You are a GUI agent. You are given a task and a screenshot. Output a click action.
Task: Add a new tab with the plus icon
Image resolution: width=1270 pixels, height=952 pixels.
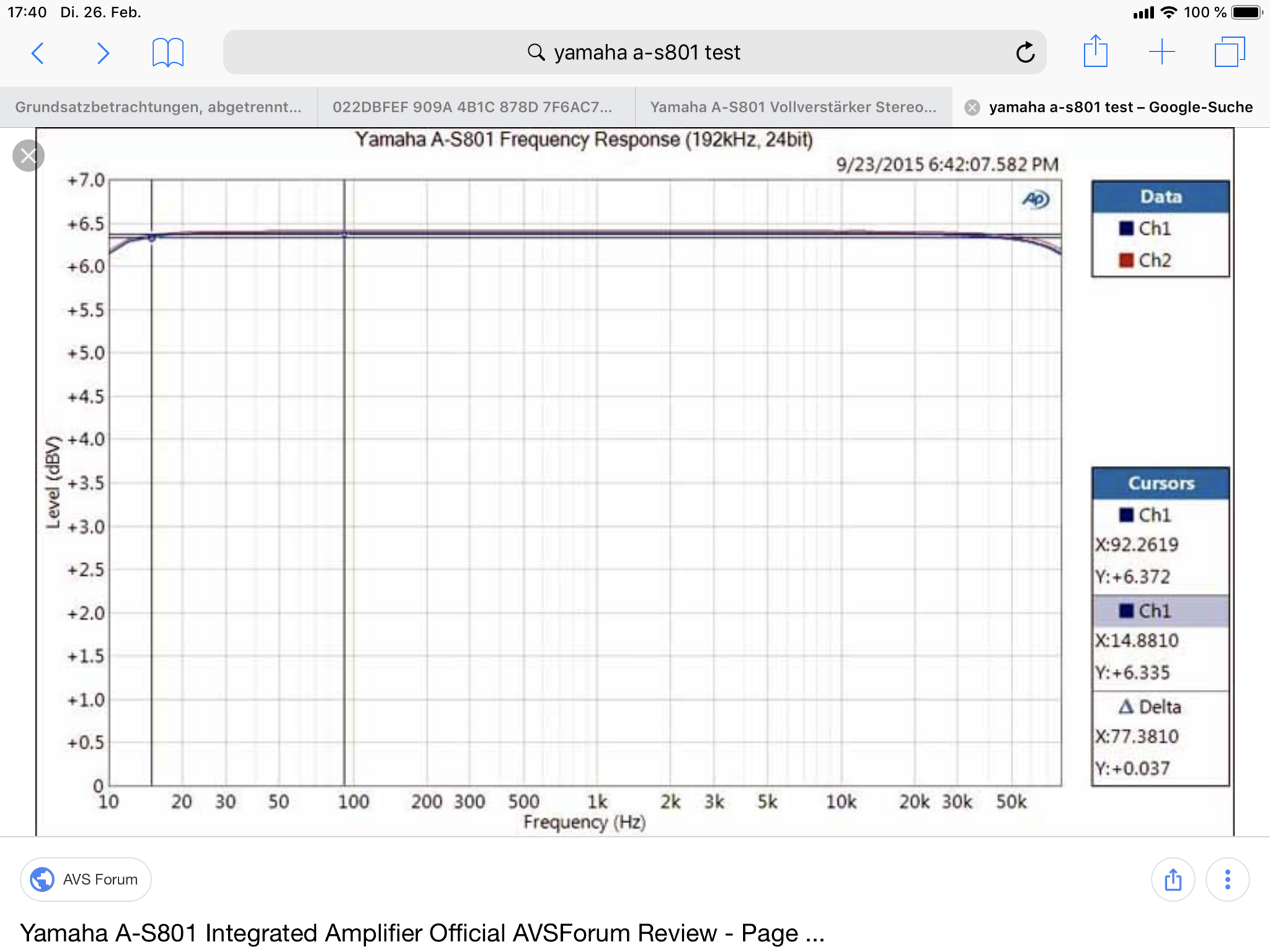(x=1162, y=52)
